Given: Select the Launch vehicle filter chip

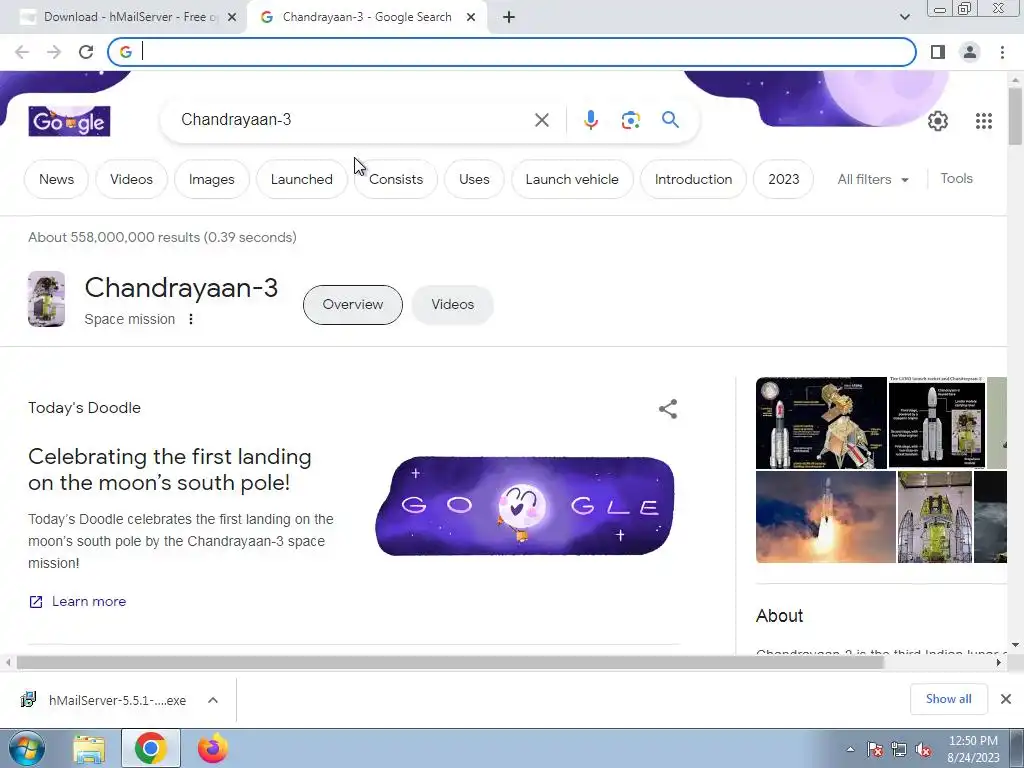Looking at the screenshot, I should 572,179.
